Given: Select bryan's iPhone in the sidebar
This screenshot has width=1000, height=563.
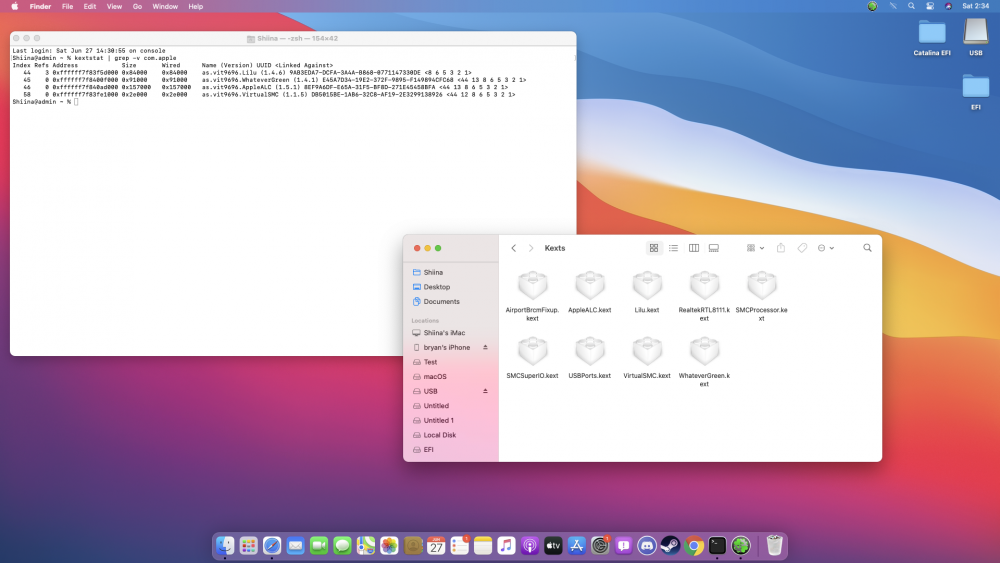Looking at the screenshot, I should pyautogui.click(x=444, y=347).
